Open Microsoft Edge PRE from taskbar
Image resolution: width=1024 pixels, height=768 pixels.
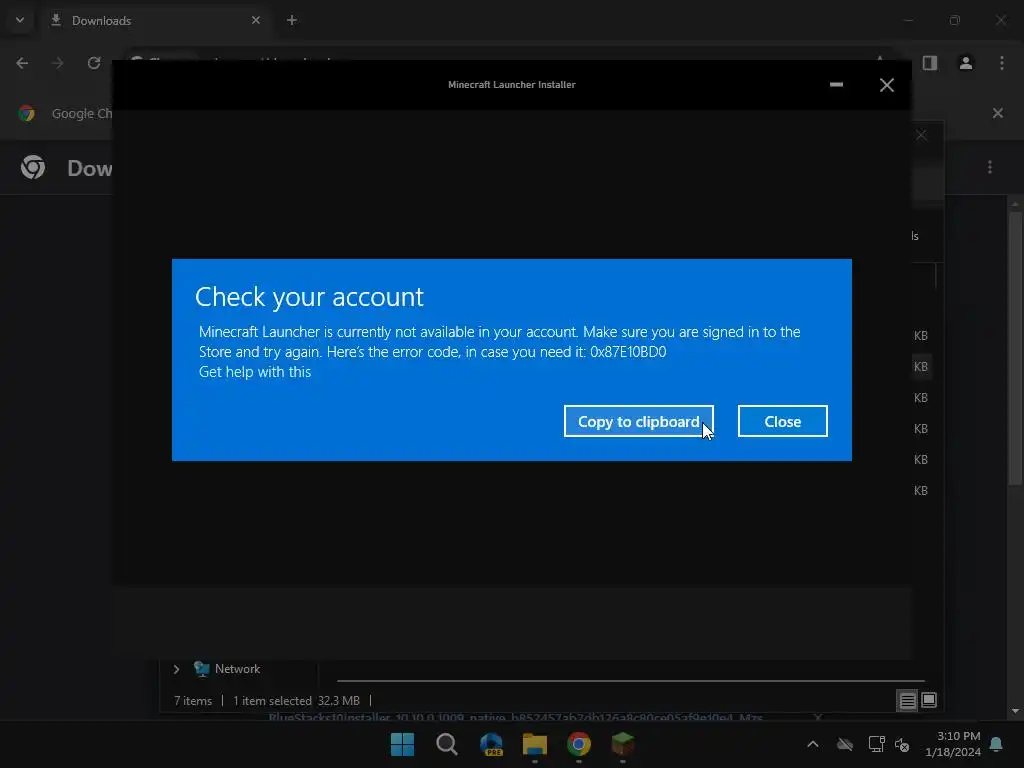point(491,744)
